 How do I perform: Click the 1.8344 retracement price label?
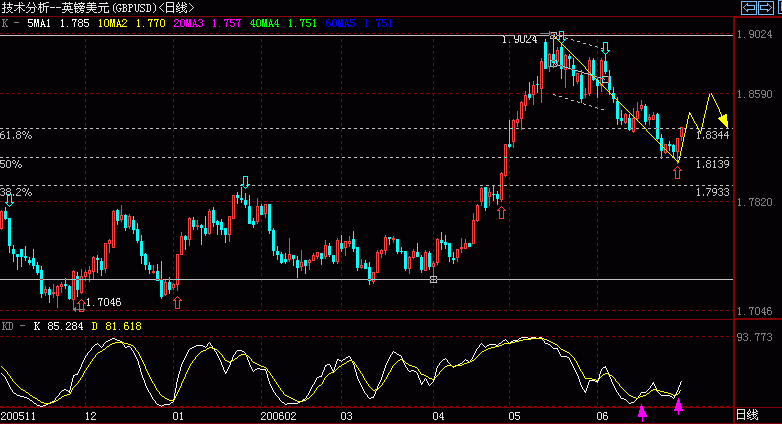713,135
